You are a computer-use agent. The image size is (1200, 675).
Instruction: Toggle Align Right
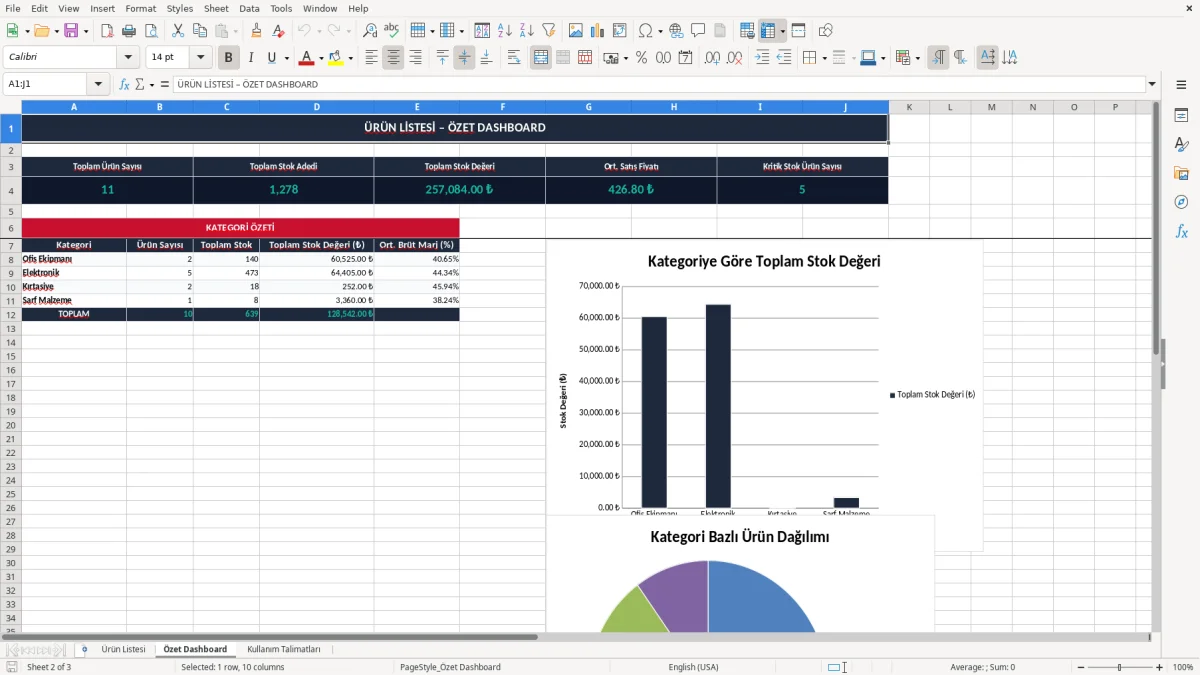[x=415, y=58]
